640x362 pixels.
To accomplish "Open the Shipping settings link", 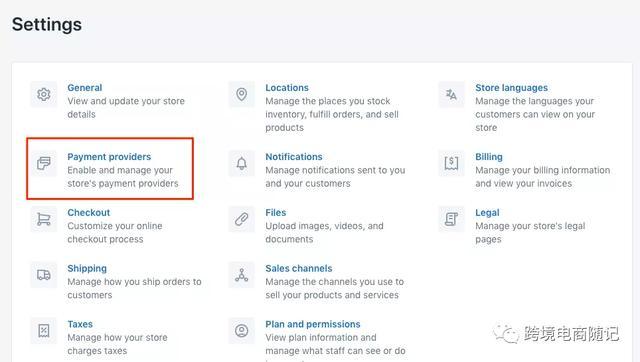I will pyautogui.click(x=87, y=269).
